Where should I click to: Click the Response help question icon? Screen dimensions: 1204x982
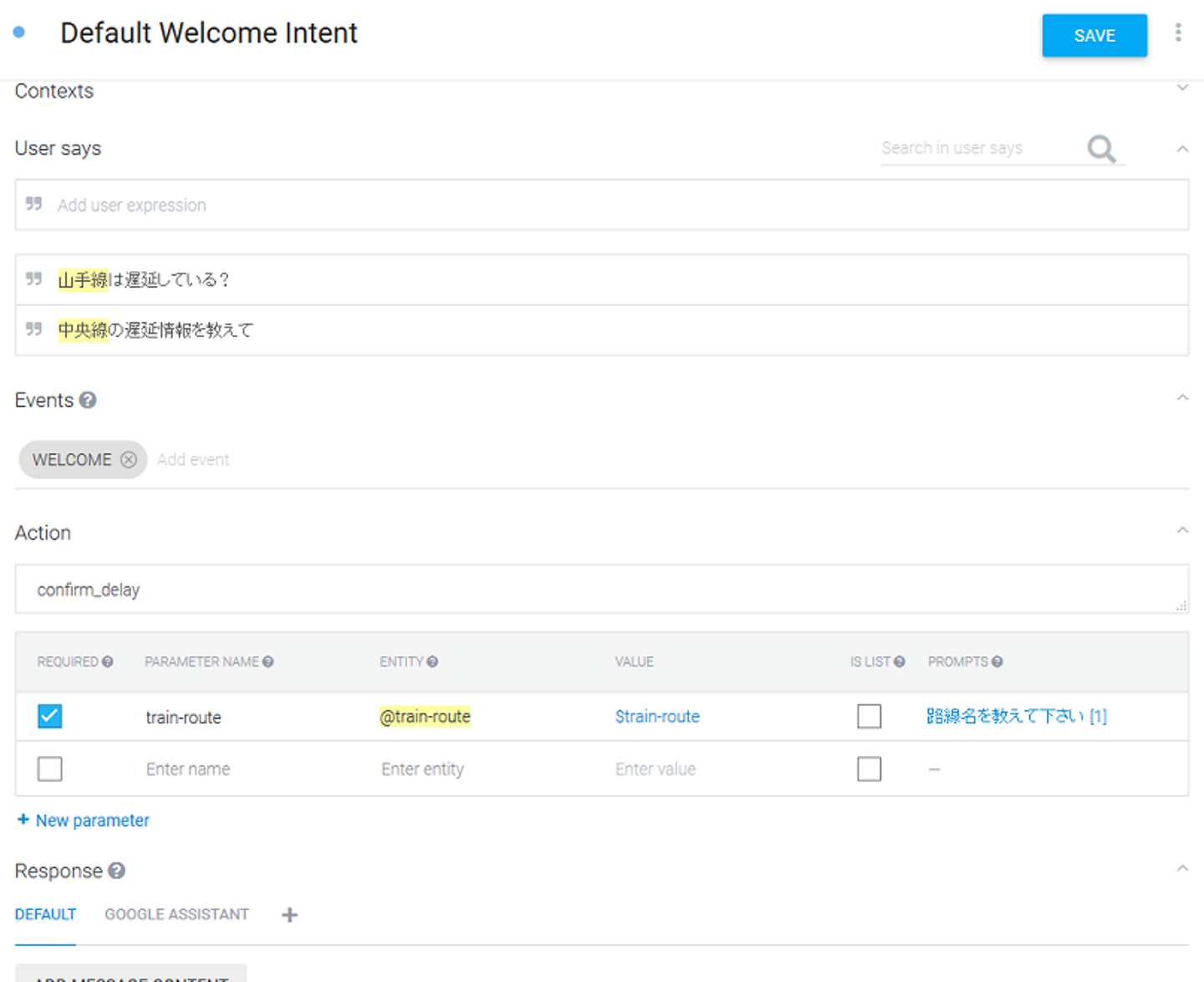[117, 871]
